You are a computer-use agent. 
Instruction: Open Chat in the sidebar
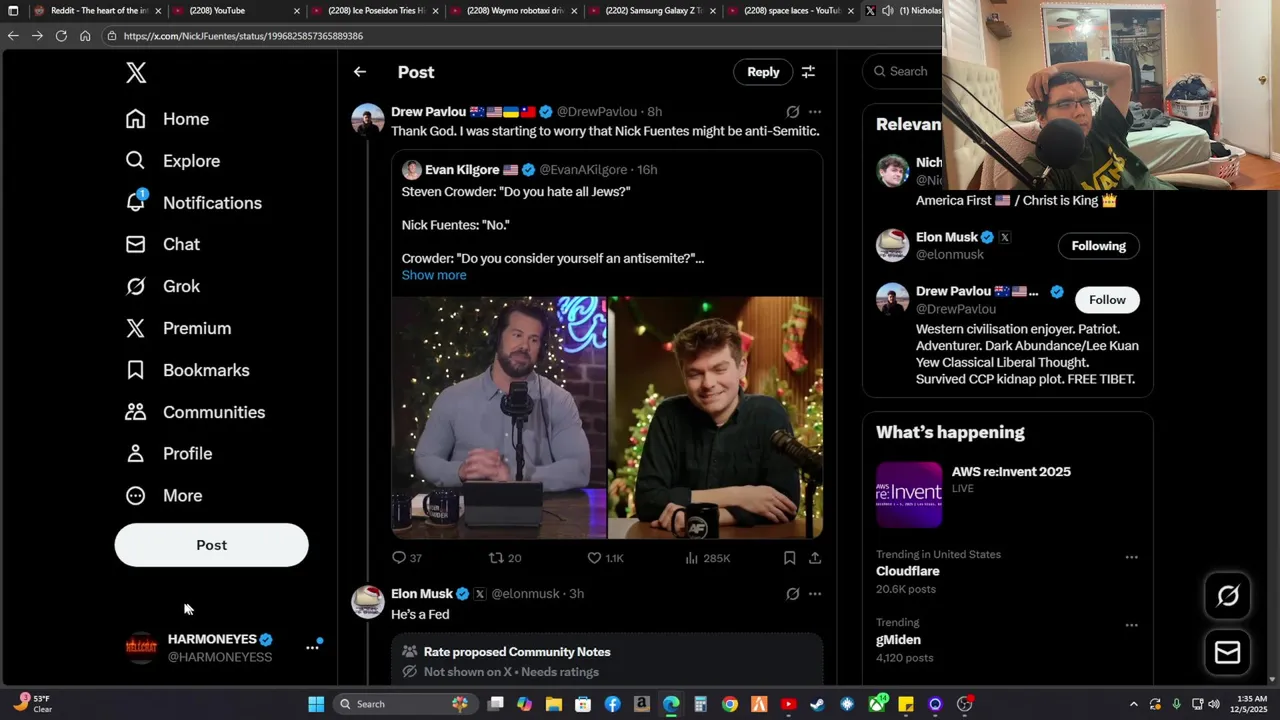[x=162, y=244]
